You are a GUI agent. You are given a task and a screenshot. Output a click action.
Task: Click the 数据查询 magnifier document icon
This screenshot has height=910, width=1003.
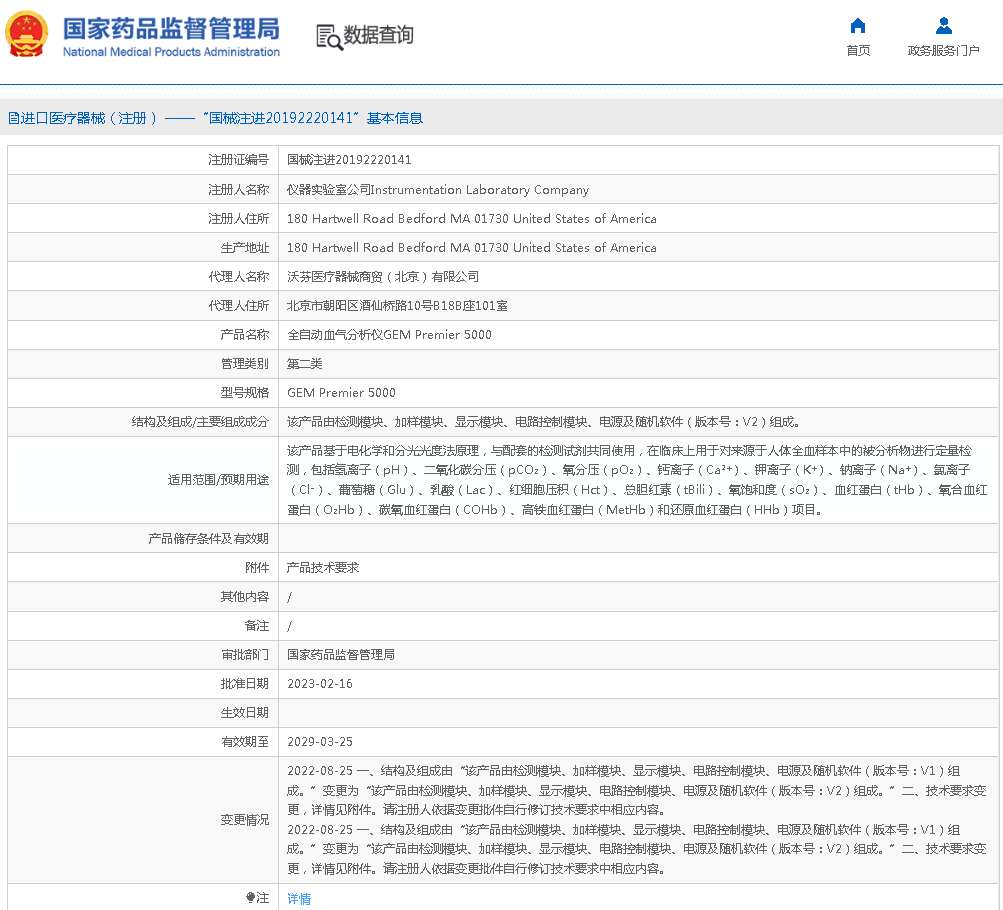pyautogui.click(x=328, y=36)
